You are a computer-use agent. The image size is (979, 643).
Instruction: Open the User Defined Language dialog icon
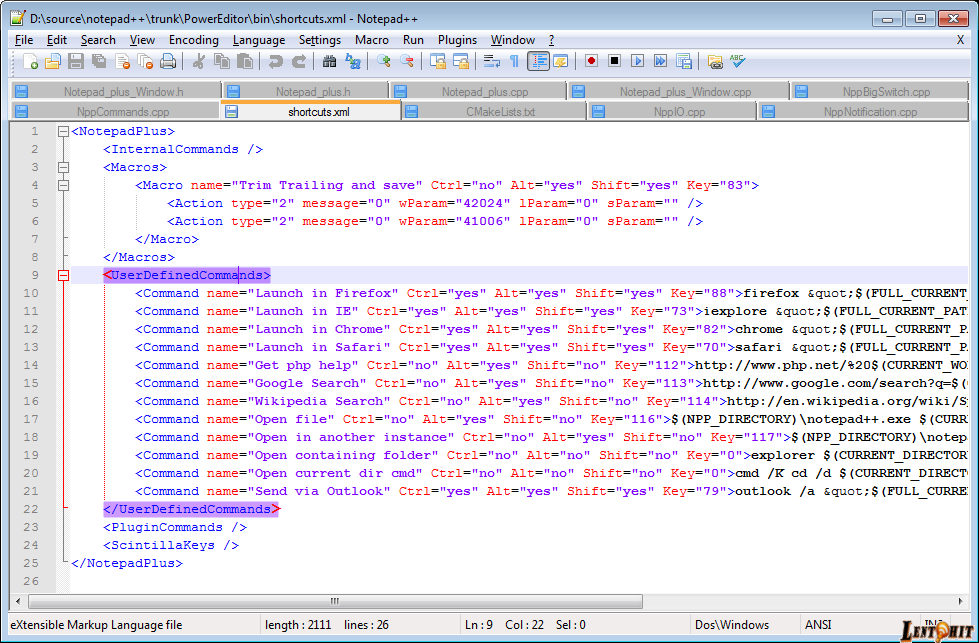(x=561, y=61)
